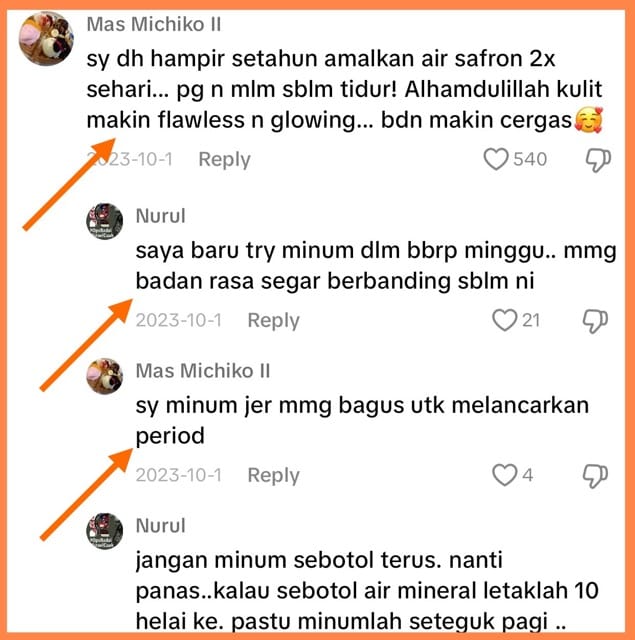This screenshot has height=640, width=635.
Task: Dislike the top comment about air safron
Action: pyautogui.click(x=598, y=160)
